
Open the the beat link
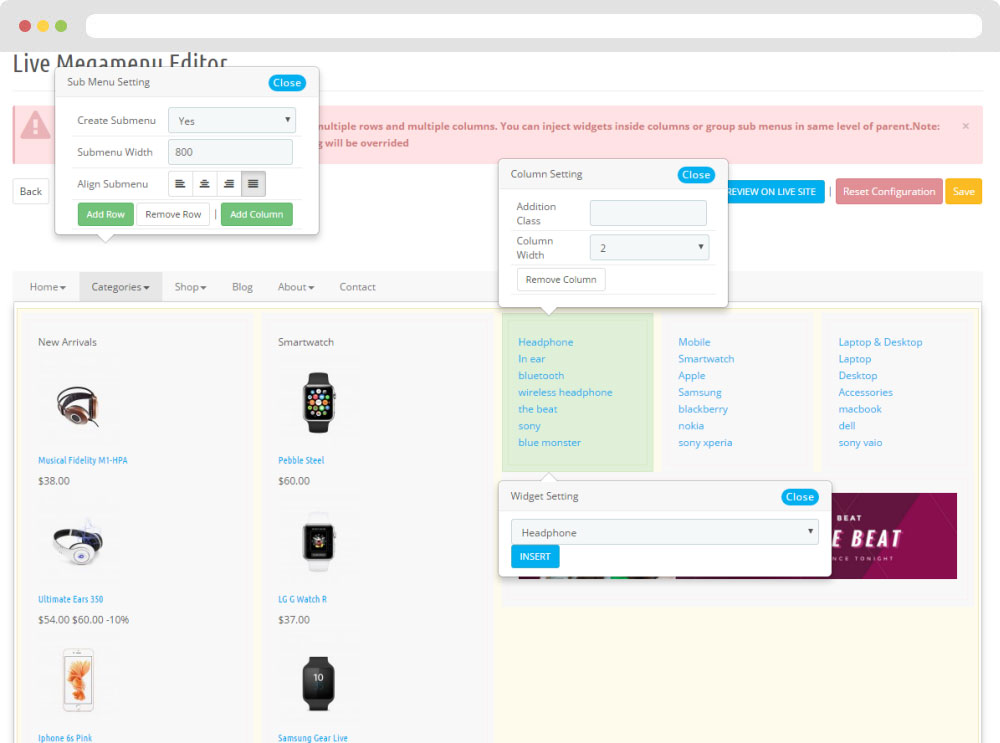coord(538,409)
